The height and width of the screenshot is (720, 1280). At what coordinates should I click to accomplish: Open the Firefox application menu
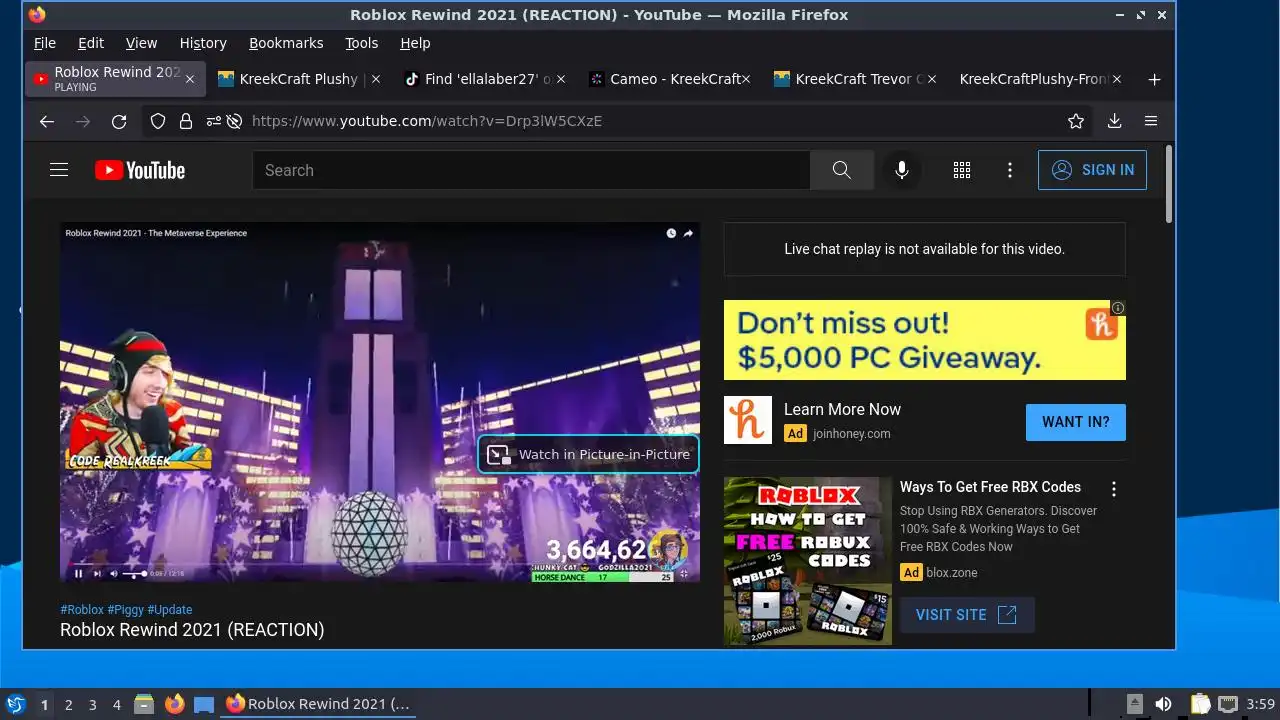[x=1151, y=121]
